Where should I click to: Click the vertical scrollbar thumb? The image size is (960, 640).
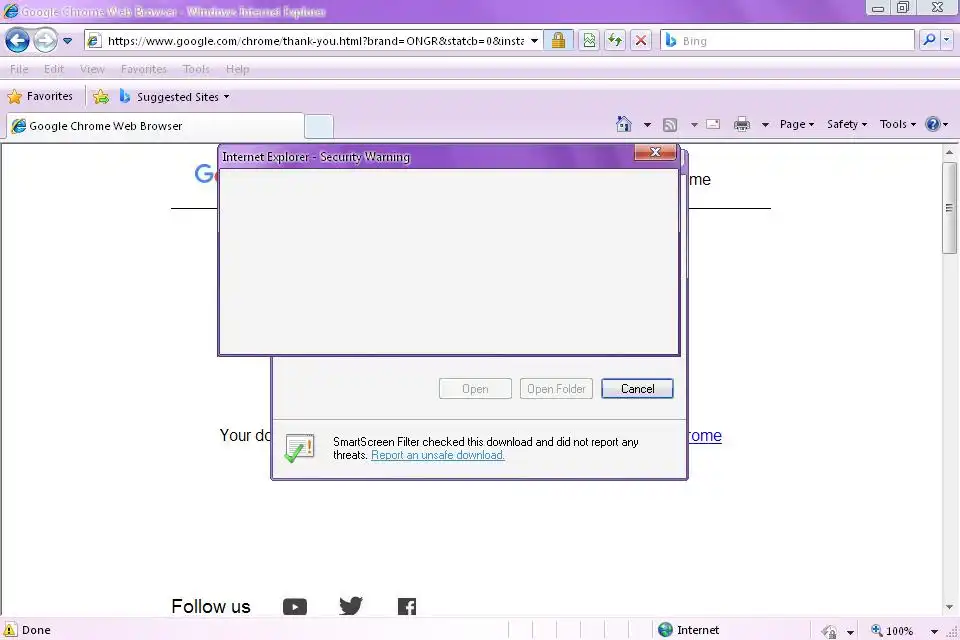click(949, 208)
